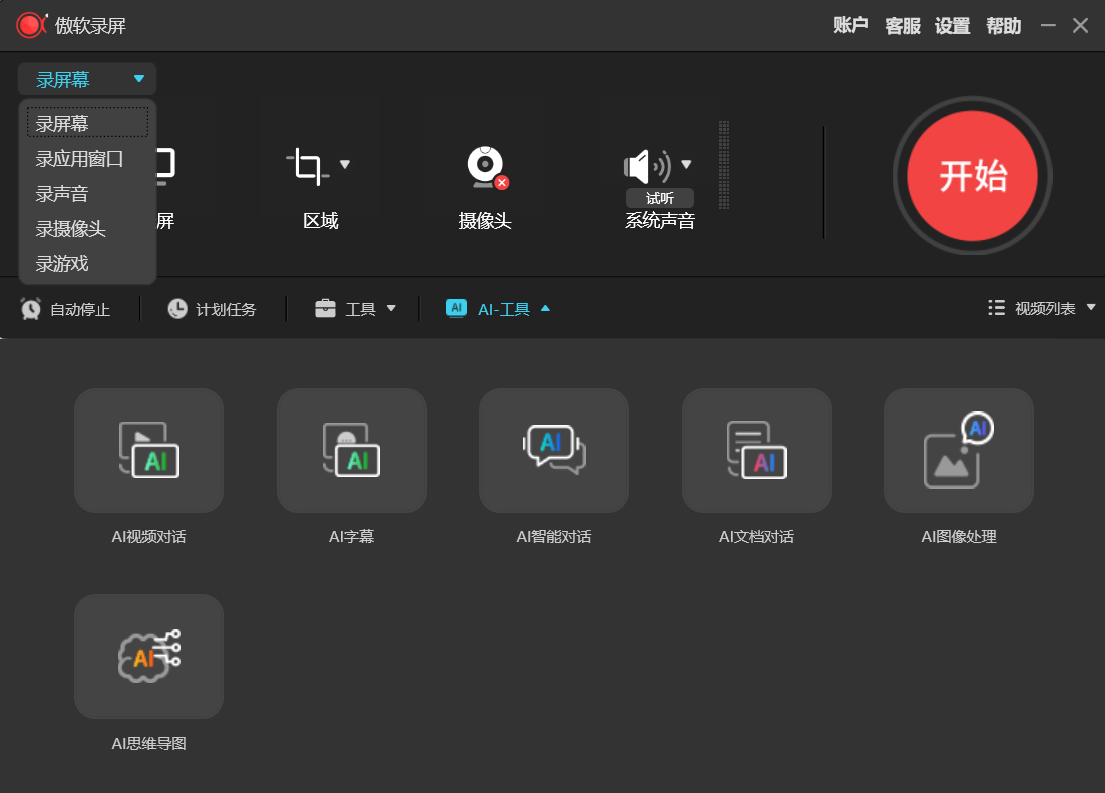The height and width of the screenshot is (793, 1105).
Task: Open the AI图像处理 image icon
Action: click(959, 450)
